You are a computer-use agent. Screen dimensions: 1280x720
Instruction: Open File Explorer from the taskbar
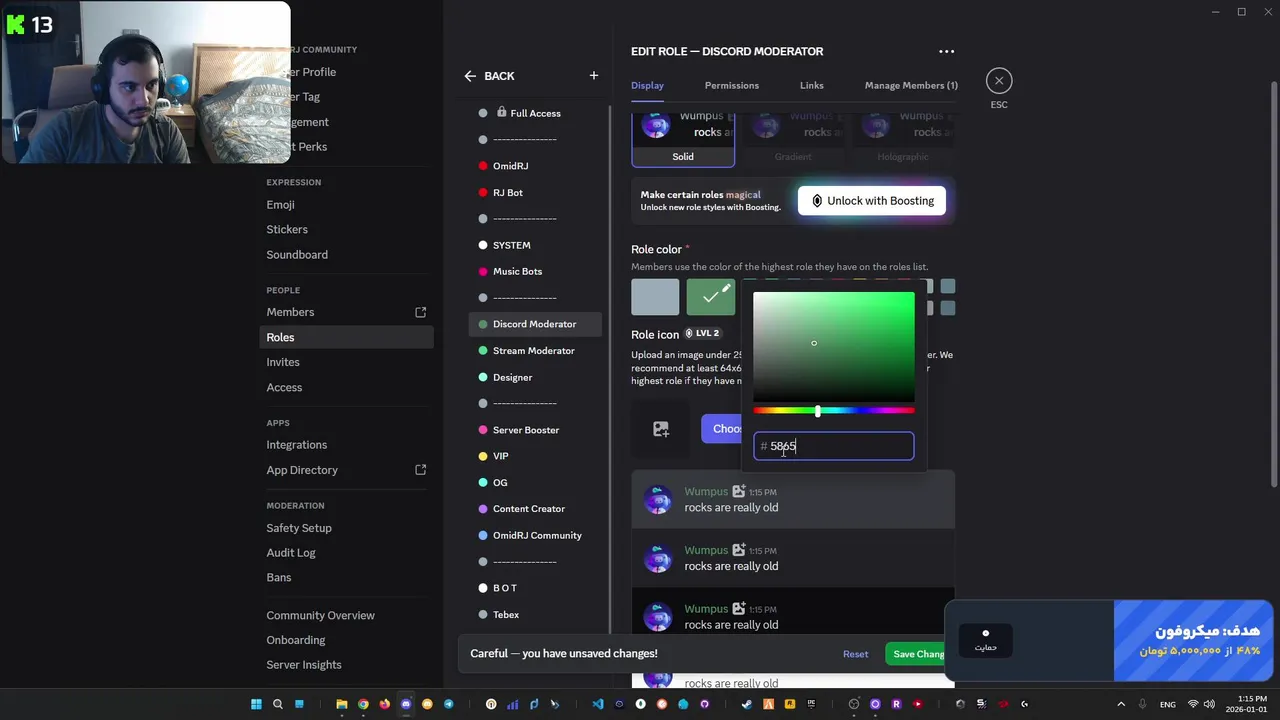click(x=341, y=704)
